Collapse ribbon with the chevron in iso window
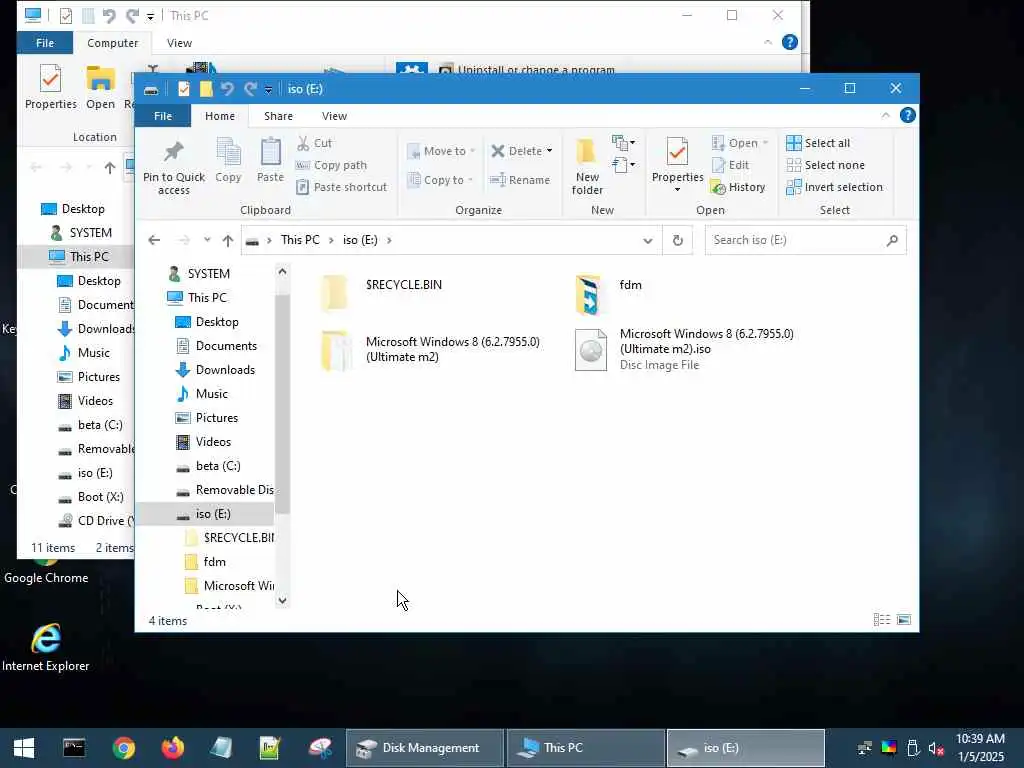Screen dimensions: 1024x768 point(885,116)
